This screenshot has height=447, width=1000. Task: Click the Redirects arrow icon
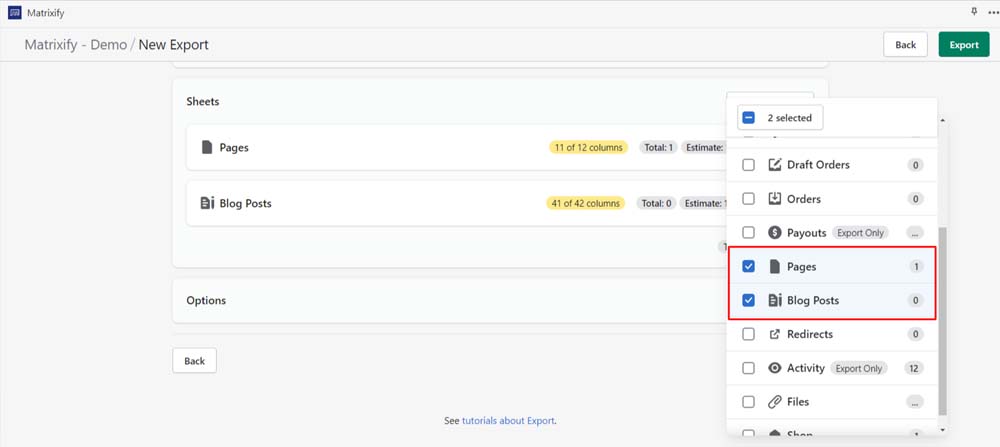click(774, 334)
